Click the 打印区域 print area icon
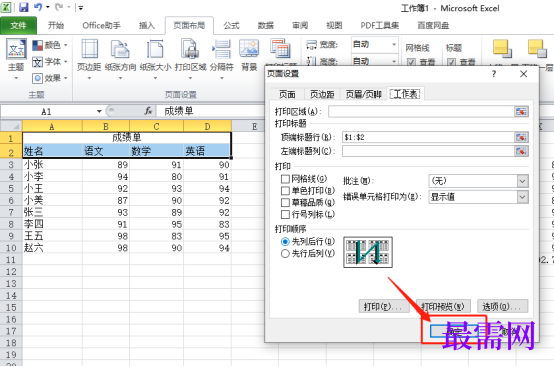554x367 pixels. pos(190,49)
